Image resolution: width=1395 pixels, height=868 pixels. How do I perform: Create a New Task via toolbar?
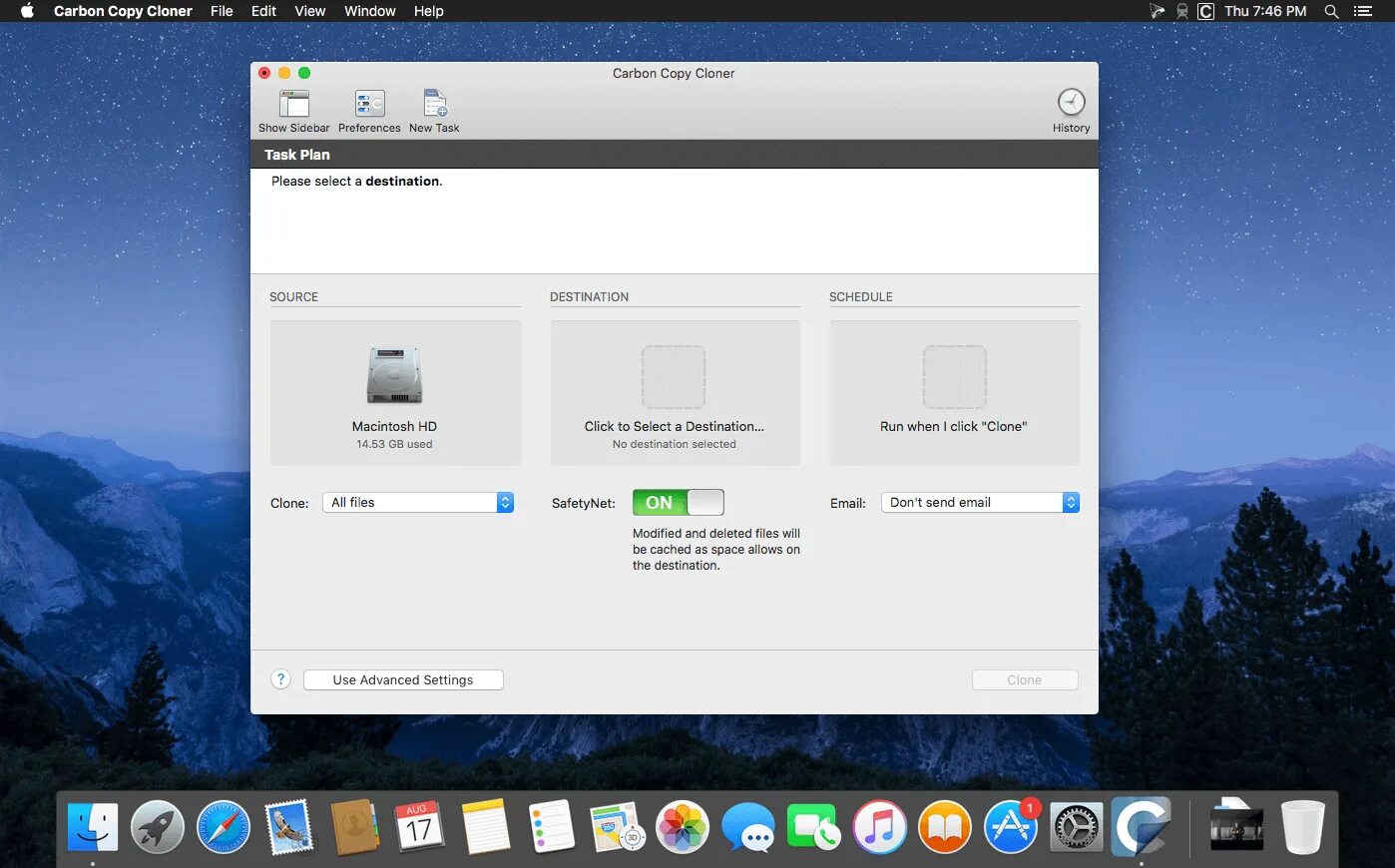click(434, 111)
